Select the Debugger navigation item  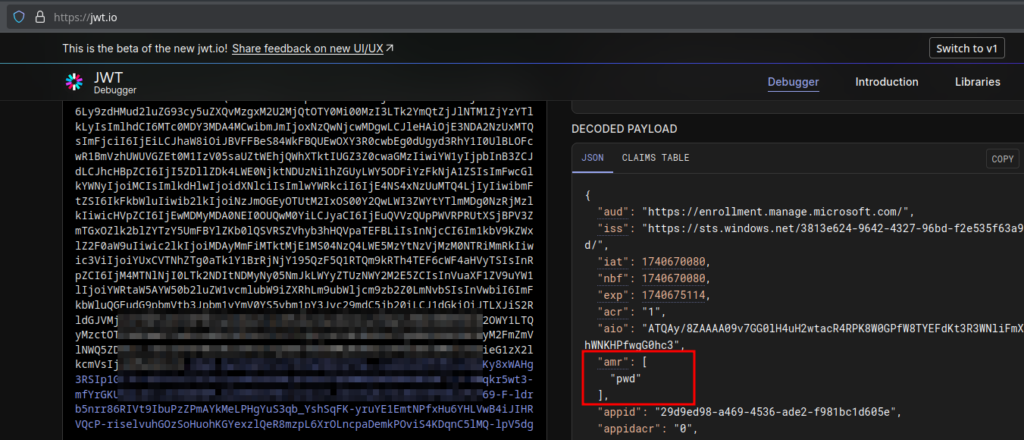point(793,82)
